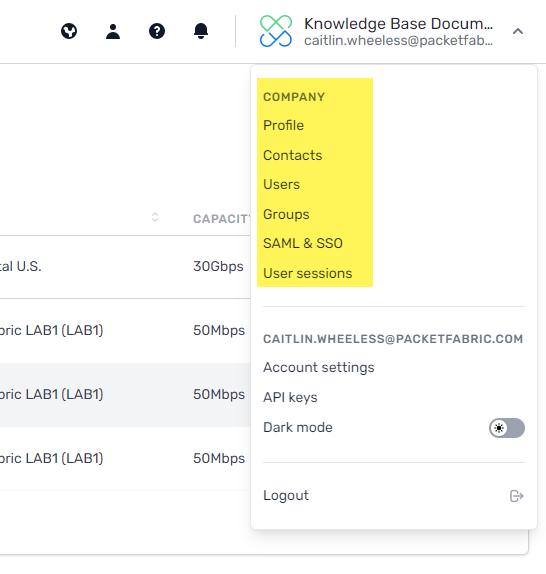Open the notifications bell icon
The height and width of the screenshot is (574, 546).
pos(201,31)
